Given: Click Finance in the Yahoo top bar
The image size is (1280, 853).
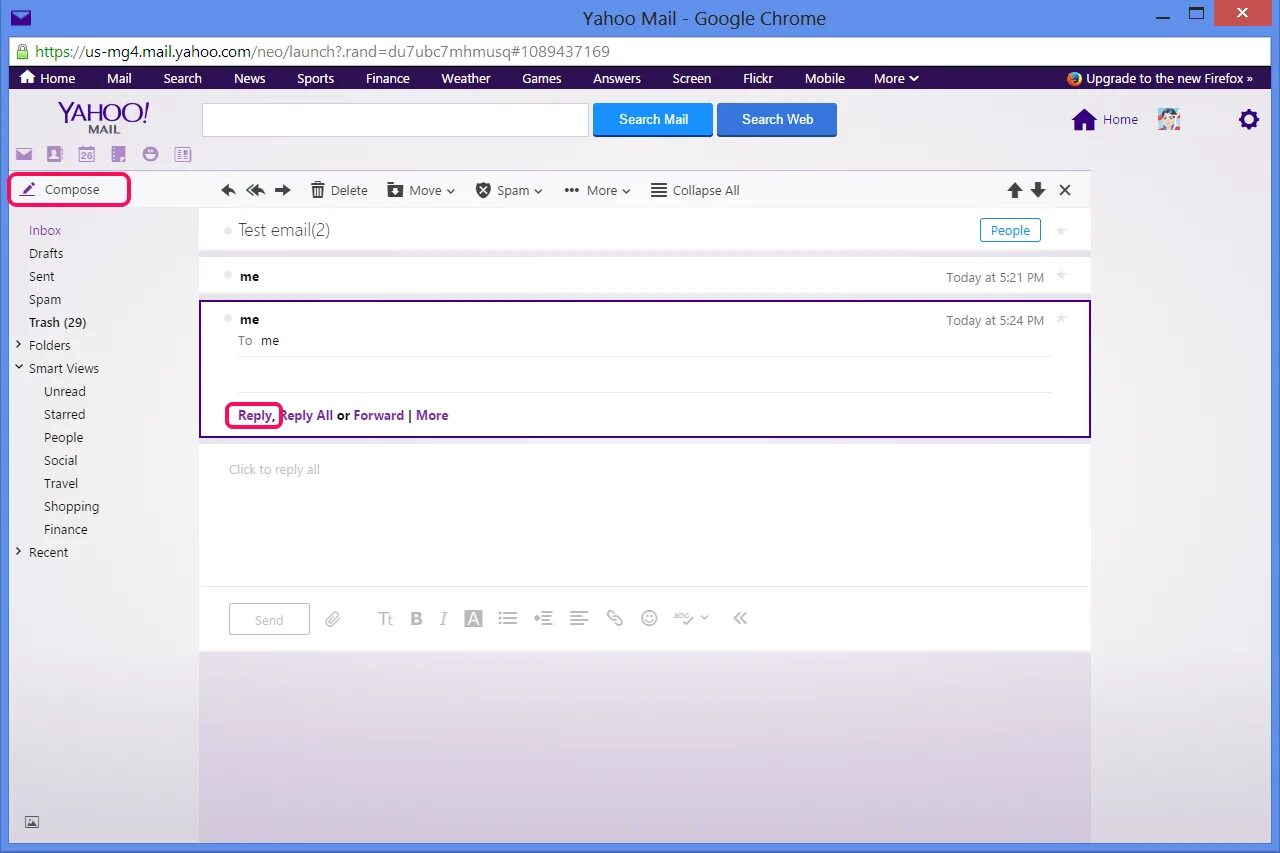Looking at the screenshot, I should [388, 78].
